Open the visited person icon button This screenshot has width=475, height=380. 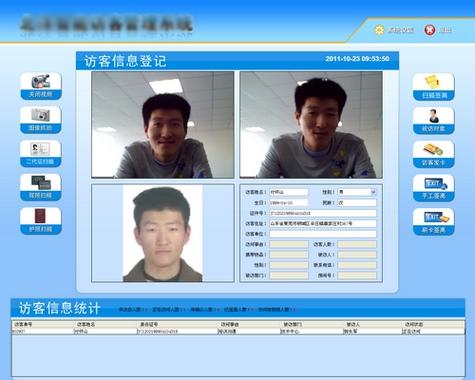point(433,120)
